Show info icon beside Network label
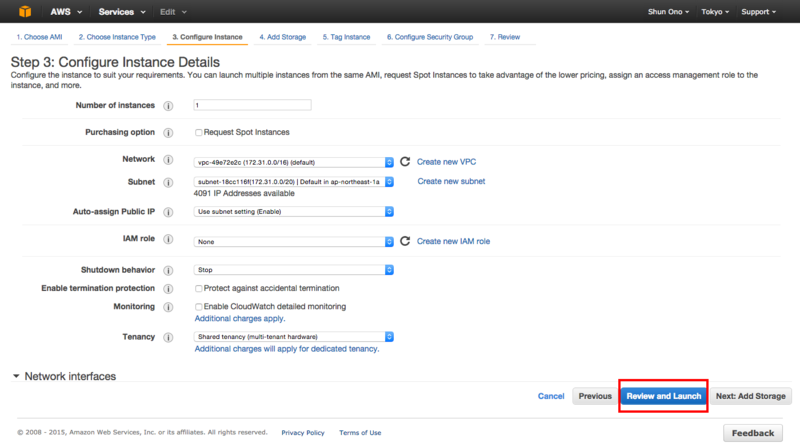 click(168, 160)
